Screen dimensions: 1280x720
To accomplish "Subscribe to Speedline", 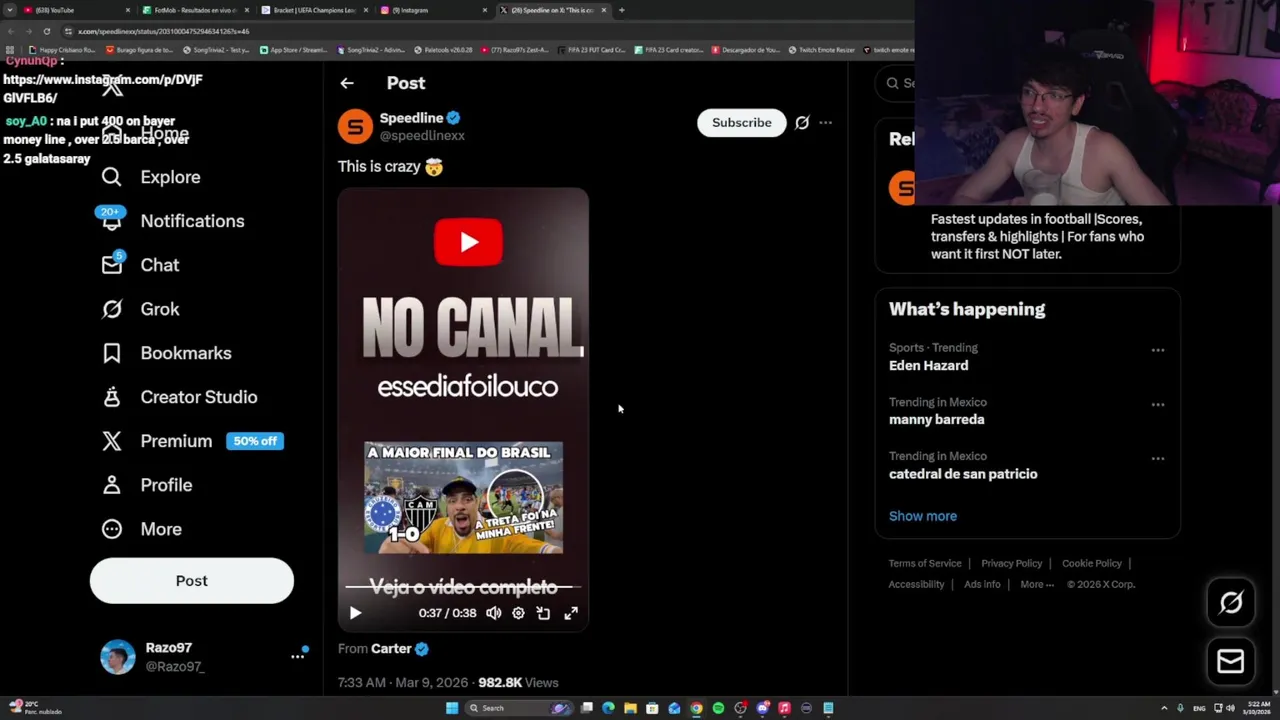I will pos(742,122).
